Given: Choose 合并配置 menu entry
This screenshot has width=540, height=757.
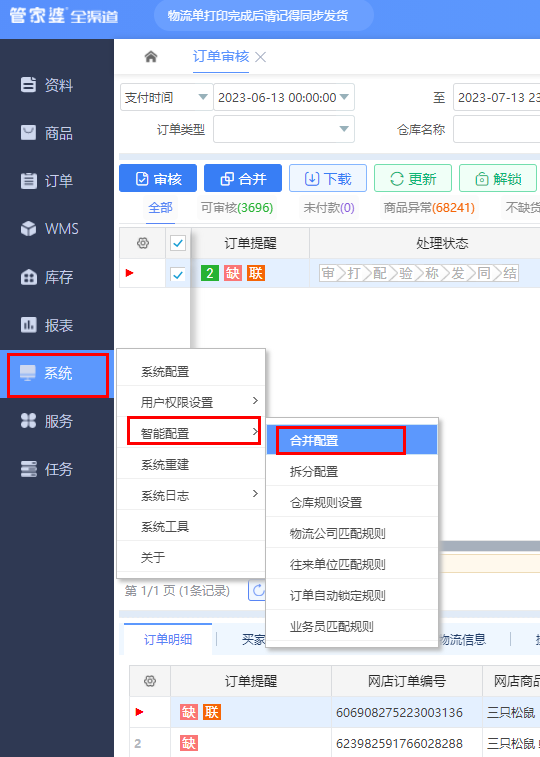Looking at the screenshot, I should [x=352, y=440].
